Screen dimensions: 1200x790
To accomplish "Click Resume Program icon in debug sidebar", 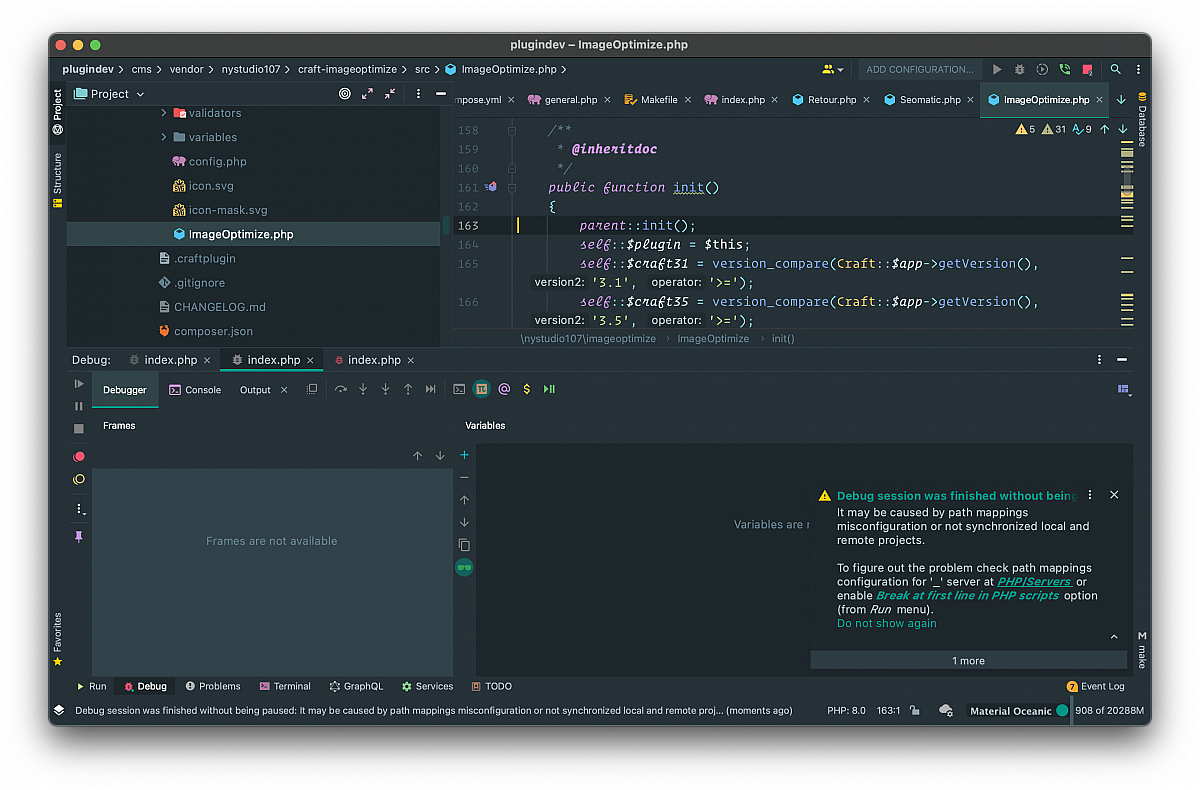I will click(x=79, y=384).
